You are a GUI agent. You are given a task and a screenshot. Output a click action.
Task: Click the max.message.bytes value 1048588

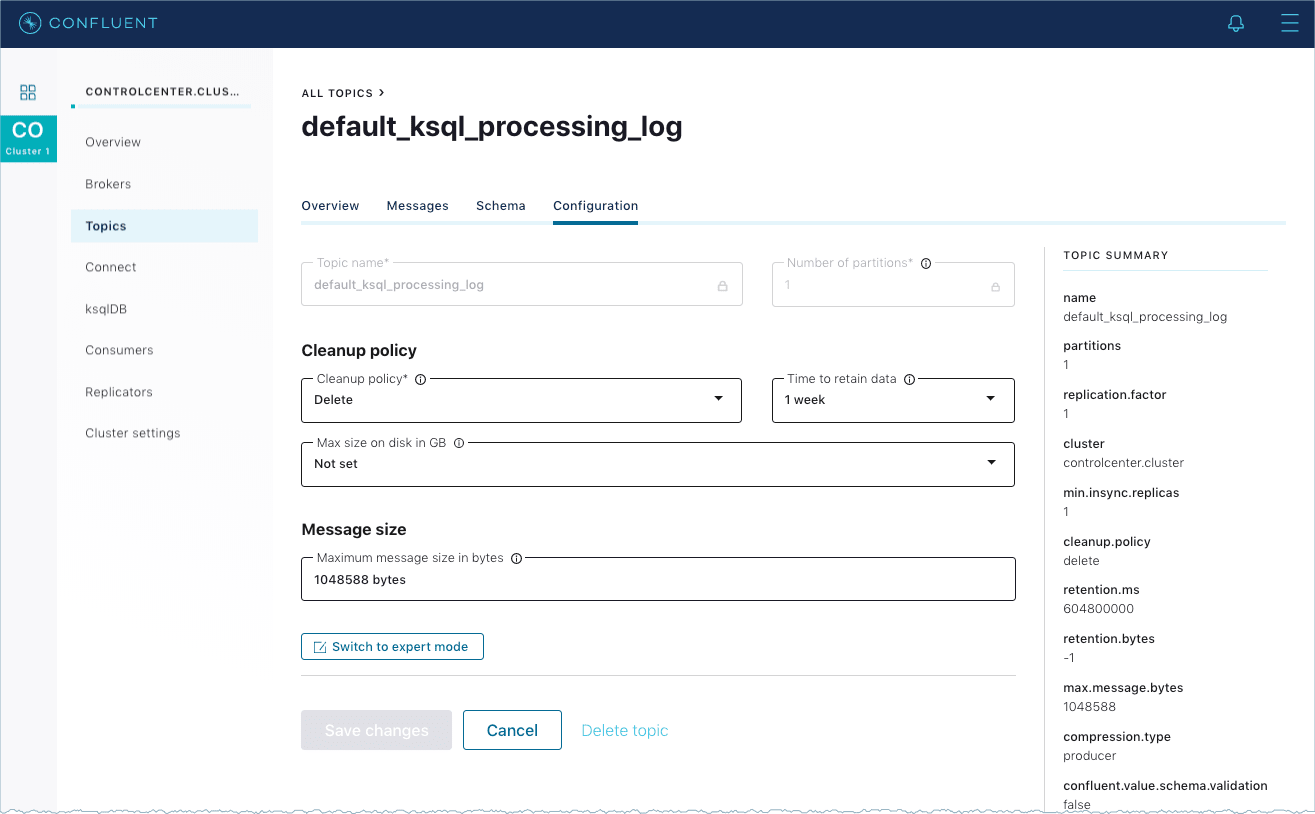1089,707
